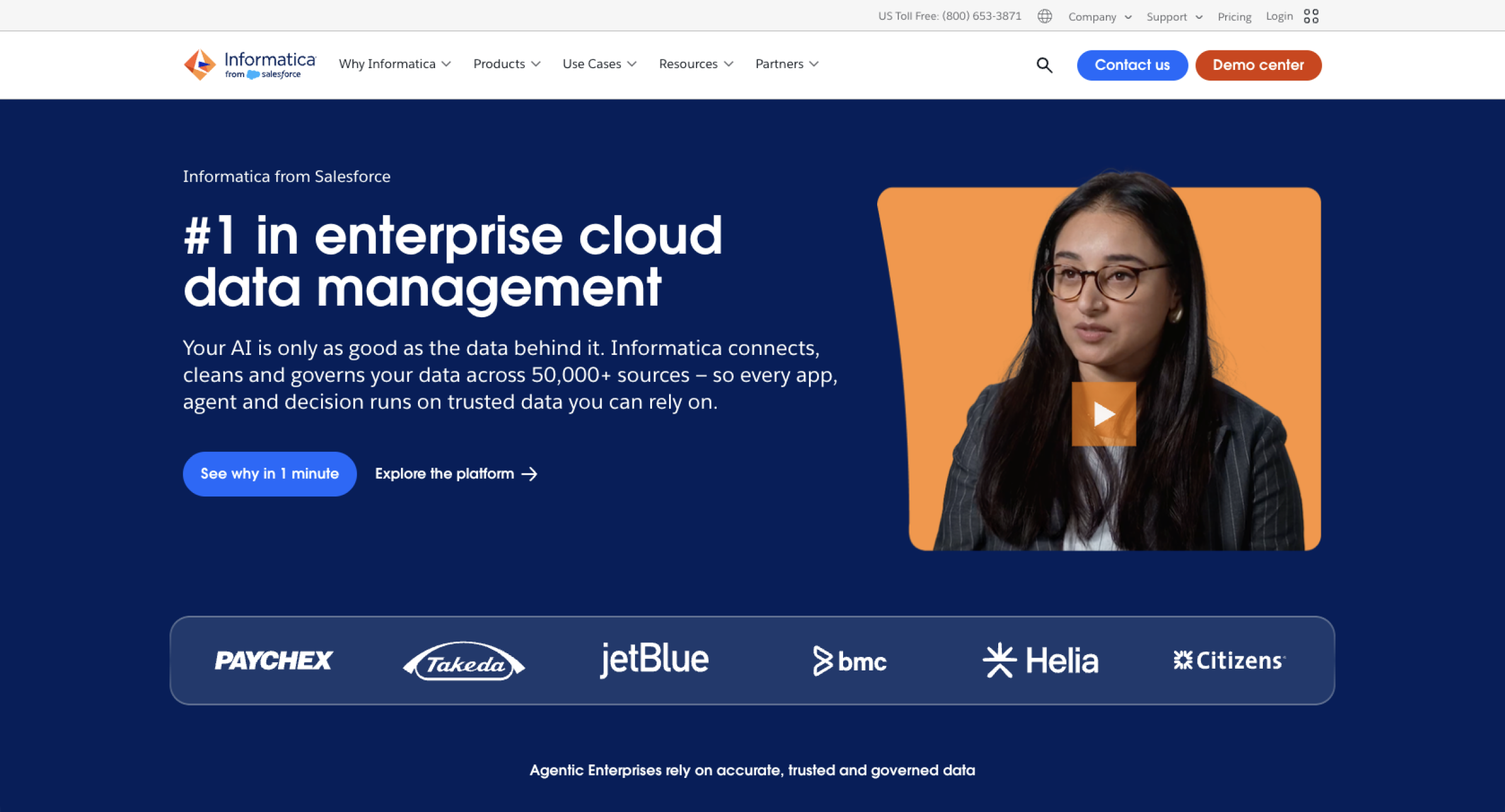
Task: Expand the Why Informatica menu
Action: point(394,63)
